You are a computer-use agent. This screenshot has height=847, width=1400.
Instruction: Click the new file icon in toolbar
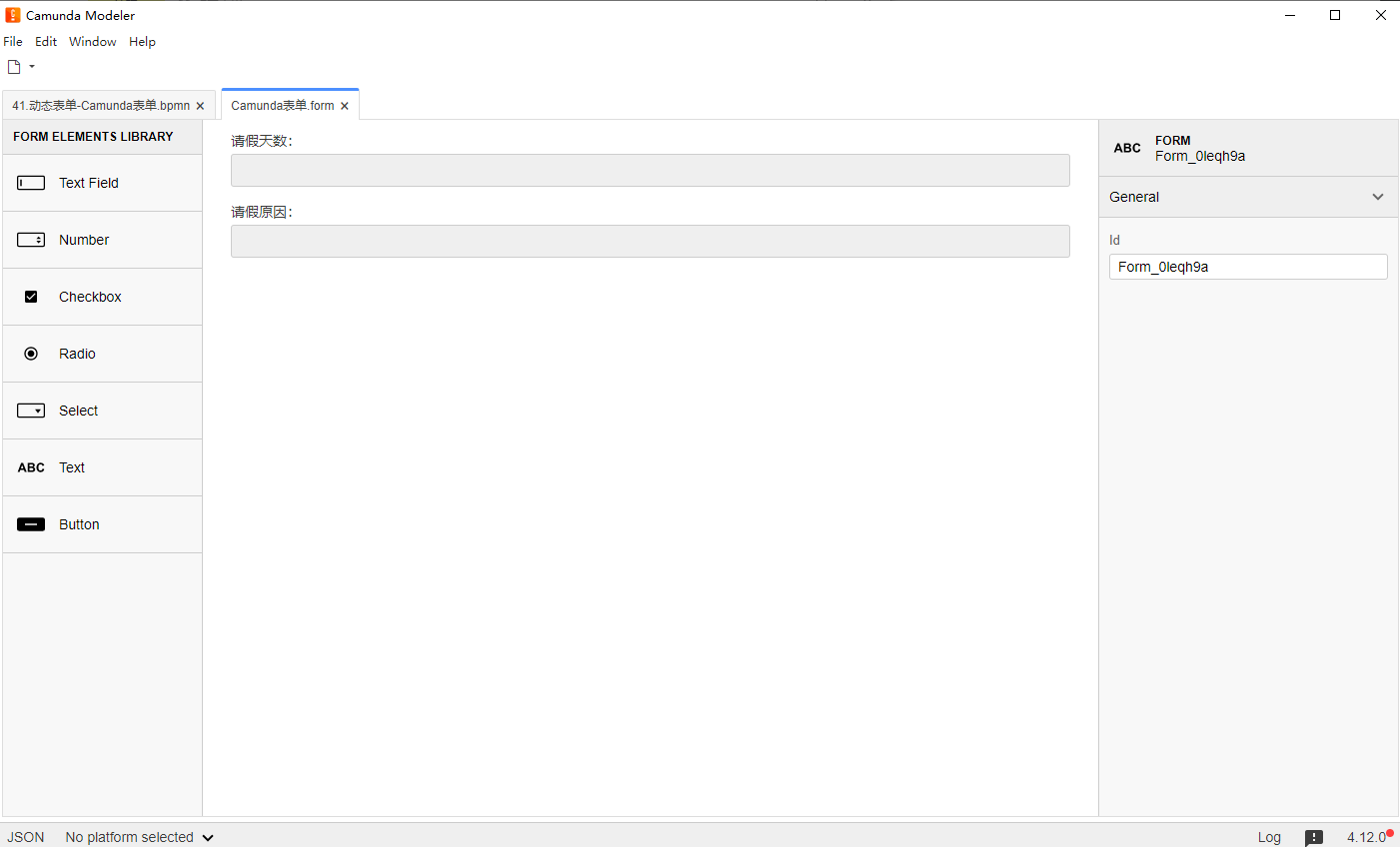[14, 67]
